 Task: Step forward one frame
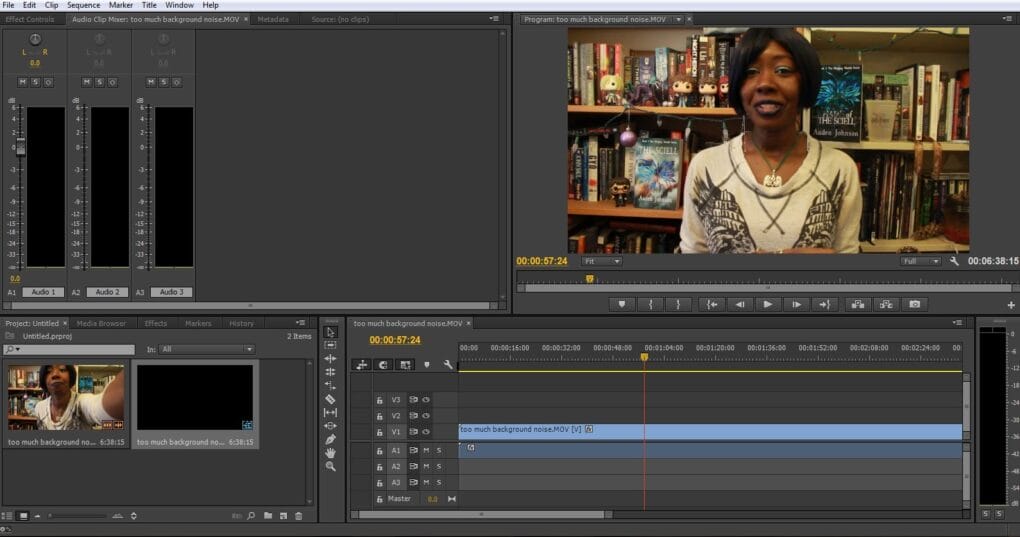tap(796, 304)
